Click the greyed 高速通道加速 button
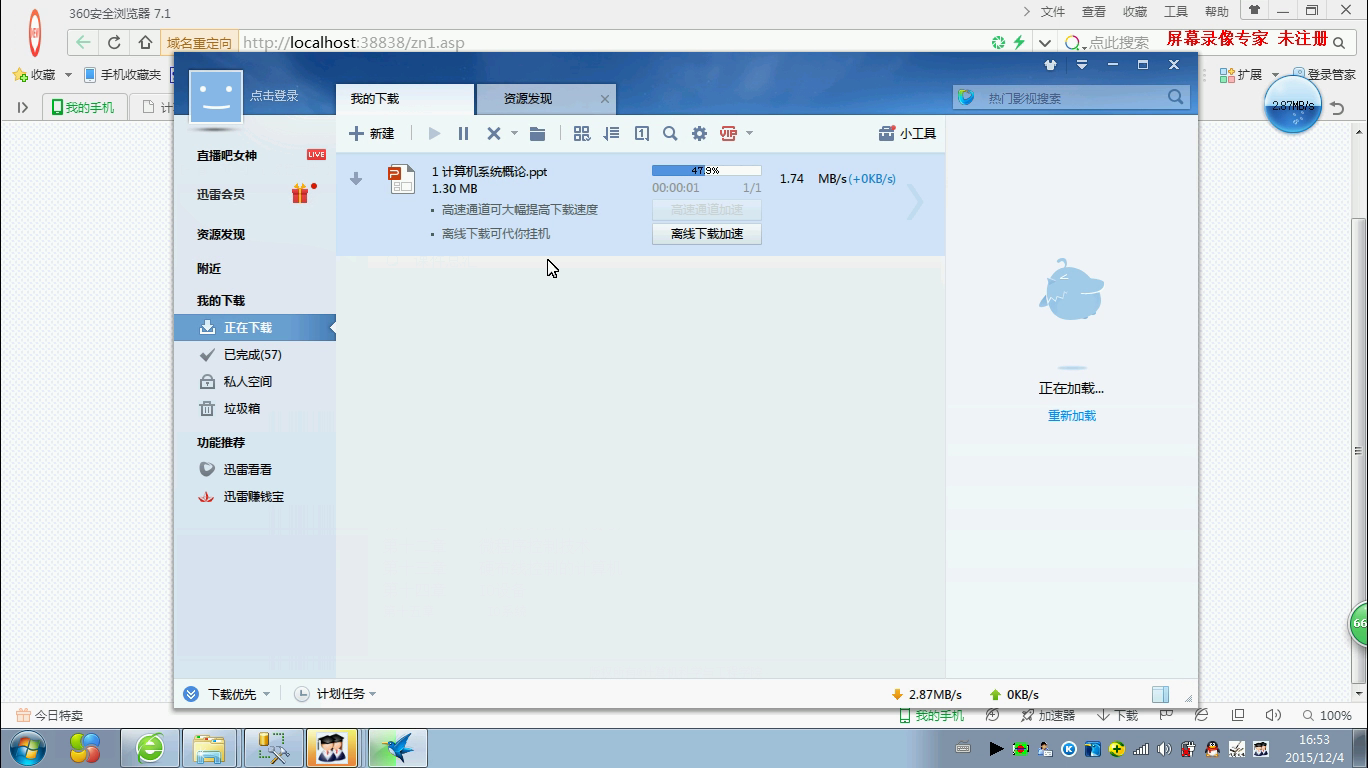 coord(707,210)
